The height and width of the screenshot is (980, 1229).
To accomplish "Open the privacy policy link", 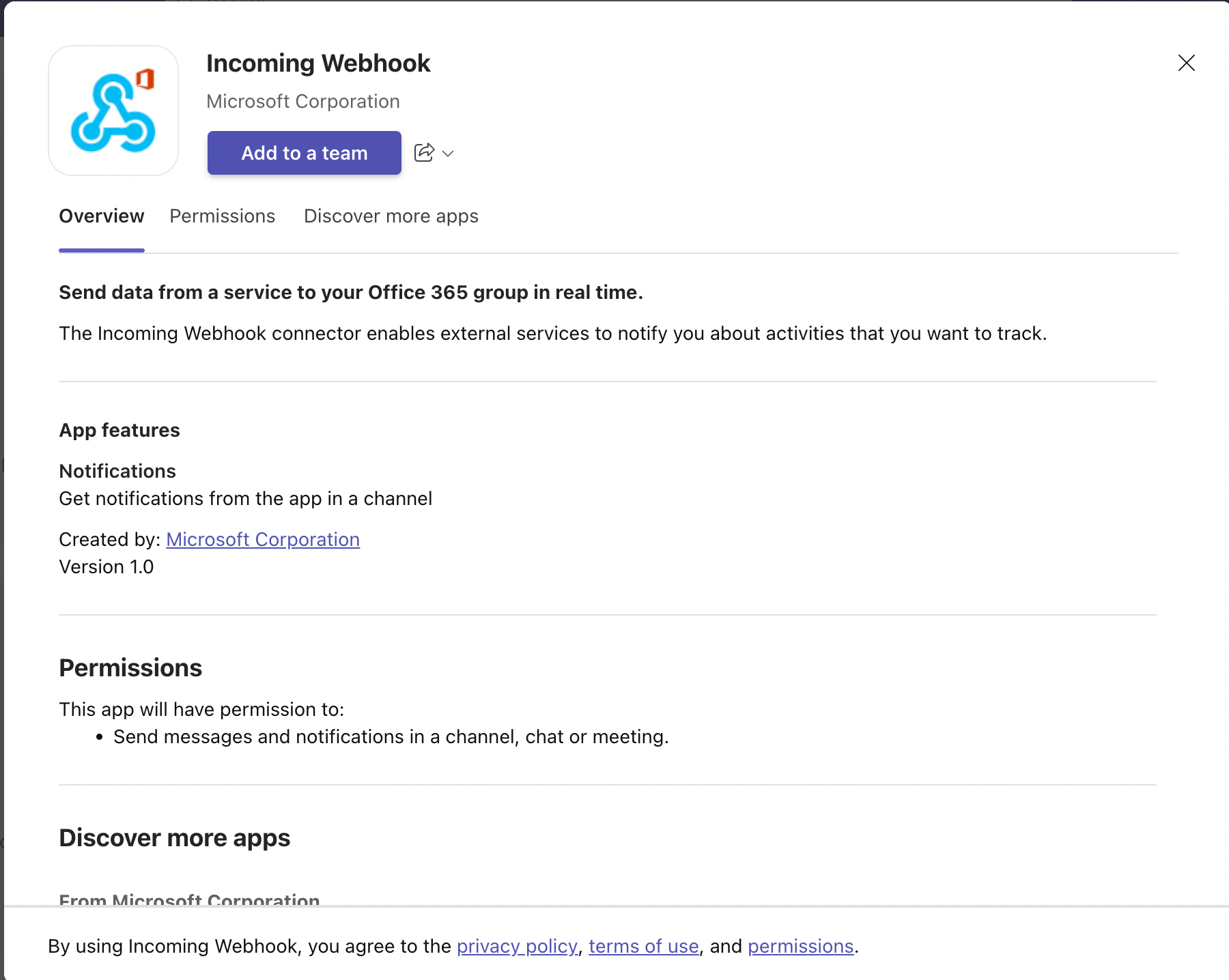I will coord(517,946).
